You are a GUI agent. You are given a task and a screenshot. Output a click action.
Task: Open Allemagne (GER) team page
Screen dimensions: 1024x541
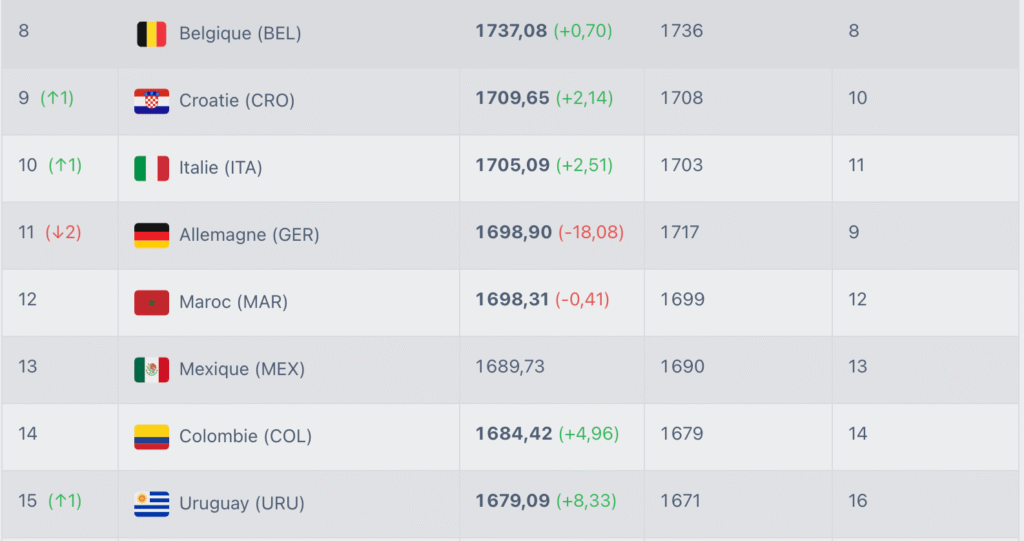tap(249, 235)
